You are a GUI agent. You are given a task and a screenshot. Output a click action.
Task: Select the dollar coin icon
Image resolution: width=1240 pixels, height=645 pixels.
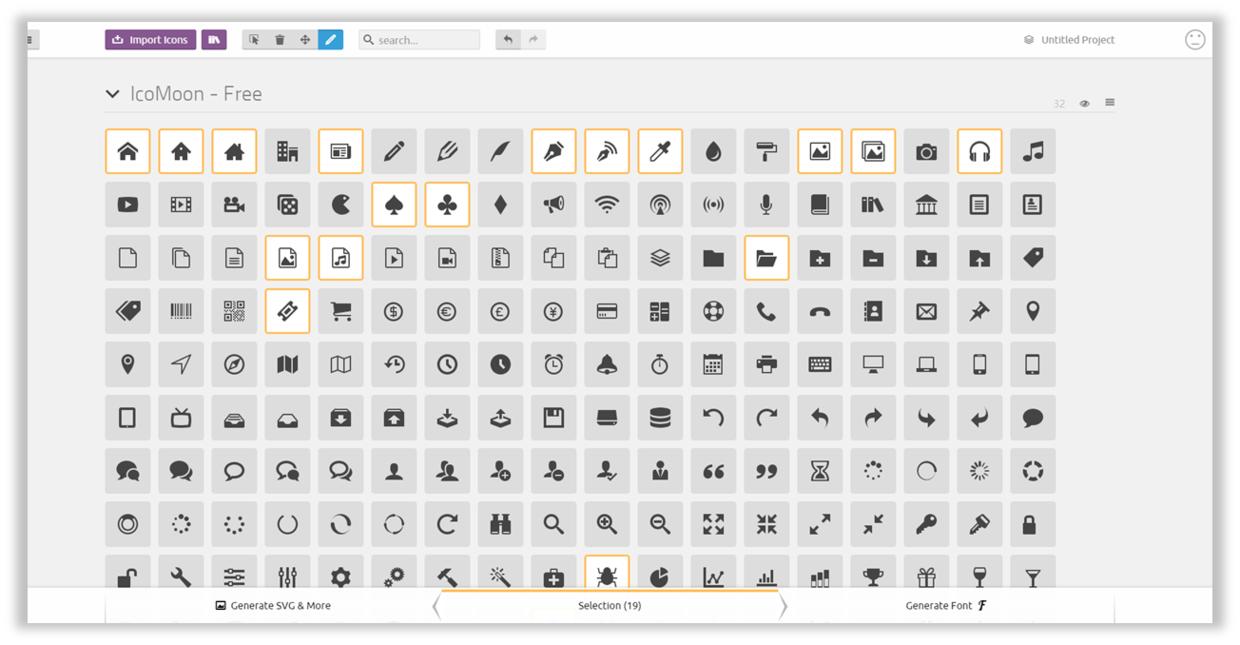click(394, 311)
